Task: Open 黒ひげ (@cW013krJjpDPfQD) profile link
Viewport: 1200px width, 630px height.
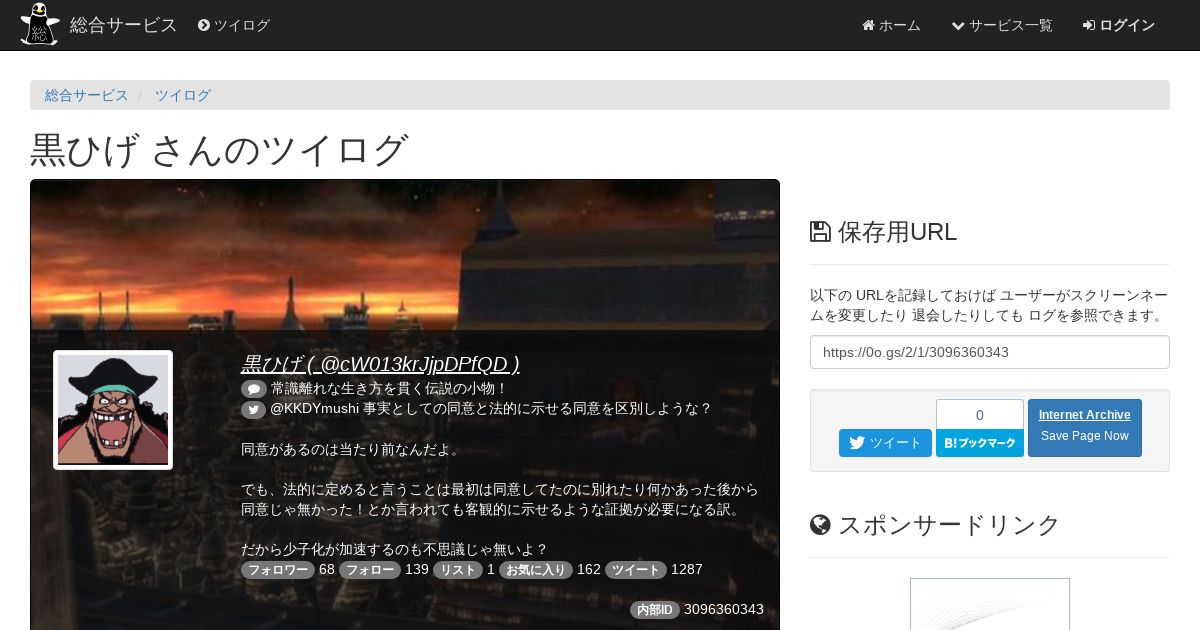Action: (380, 364)
